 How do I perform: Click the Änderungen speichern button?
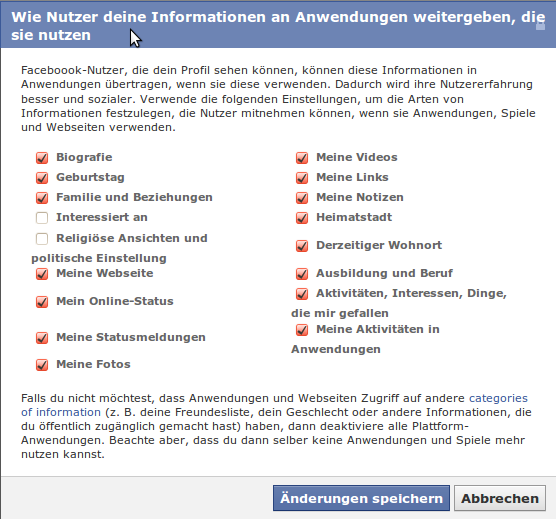[x=361, y=498]
